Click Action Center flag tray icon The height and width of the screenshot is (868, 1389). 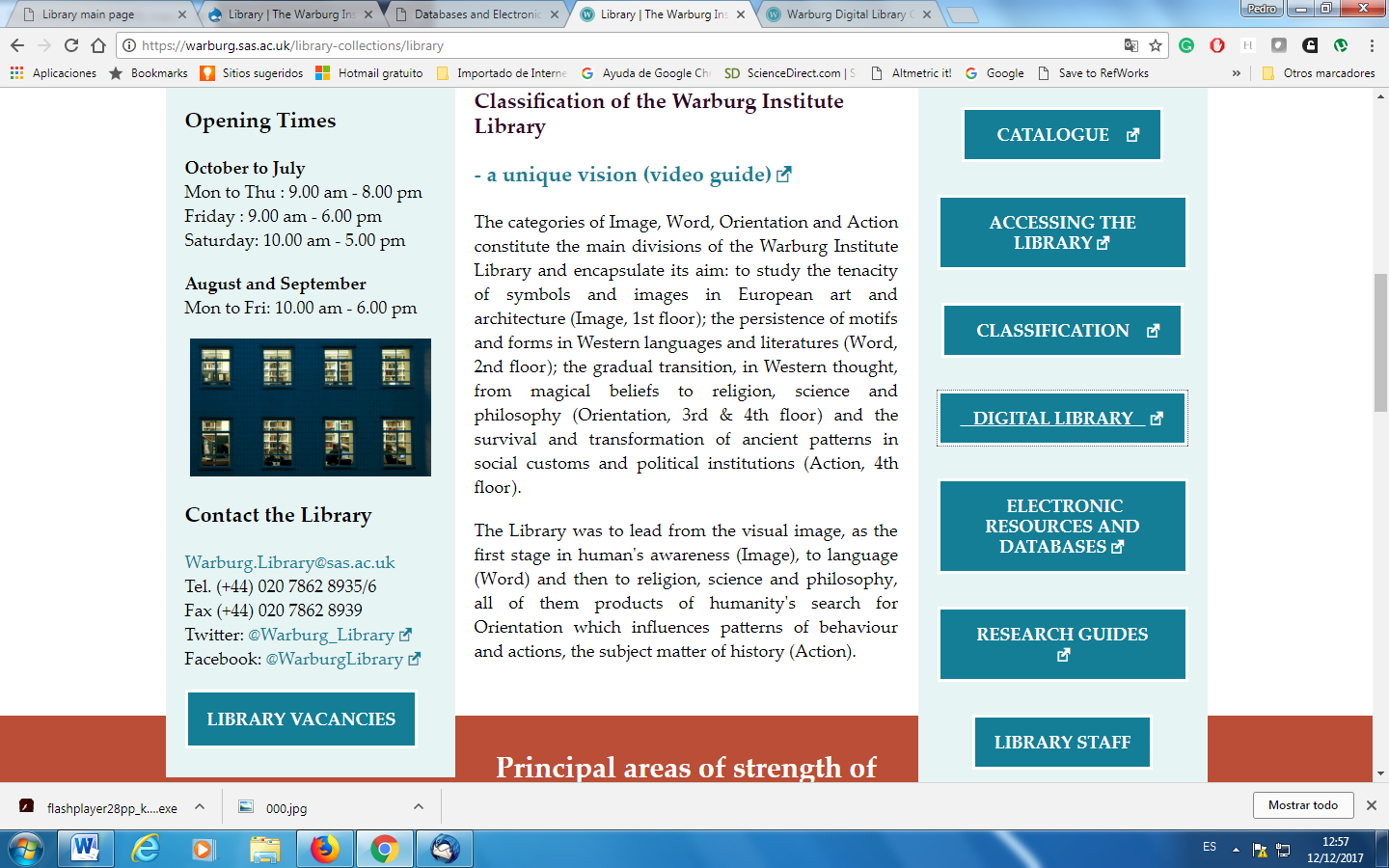coord(1260,850)
